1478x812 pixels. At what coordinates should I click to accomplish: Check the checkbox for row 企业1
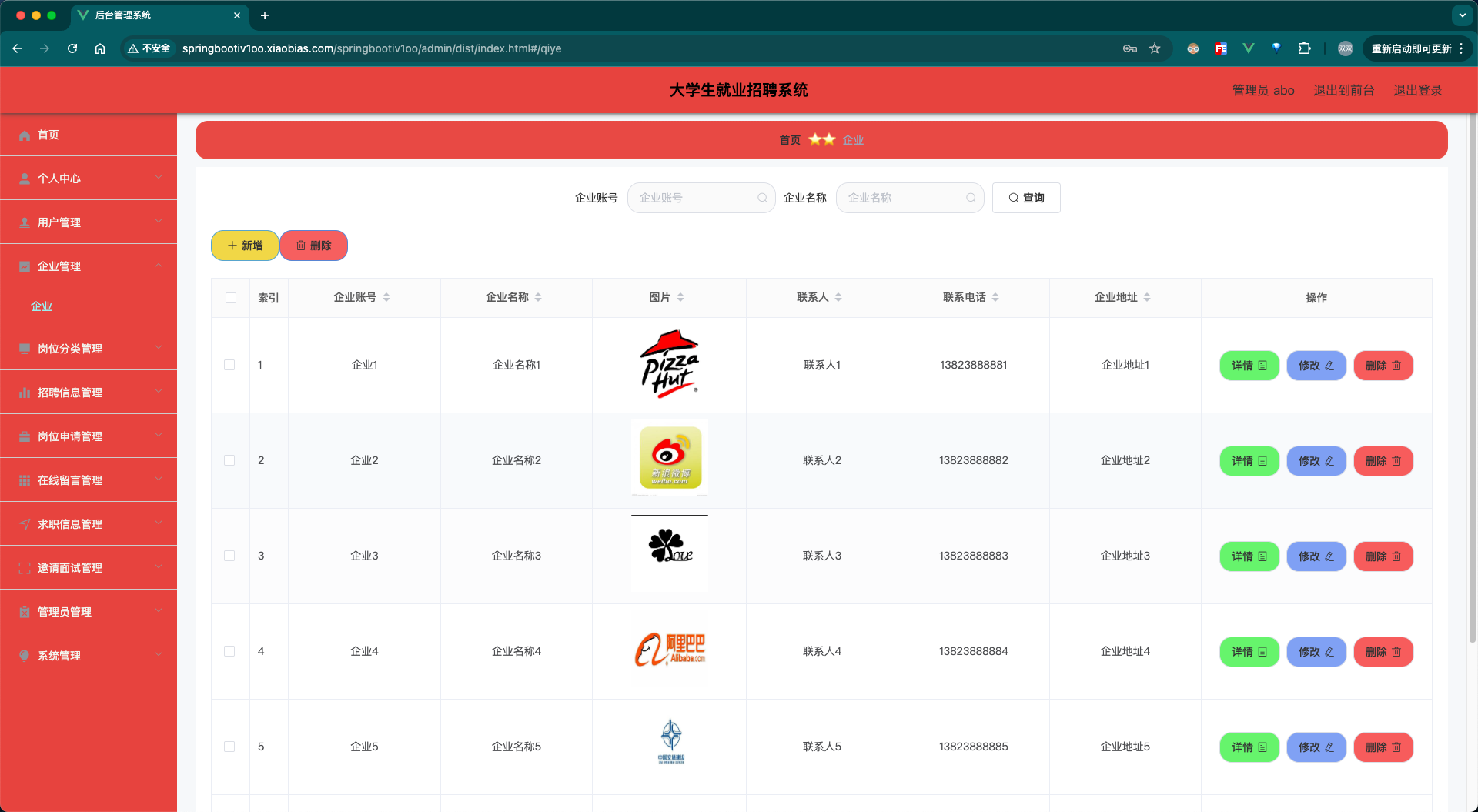tap(229, 365)
